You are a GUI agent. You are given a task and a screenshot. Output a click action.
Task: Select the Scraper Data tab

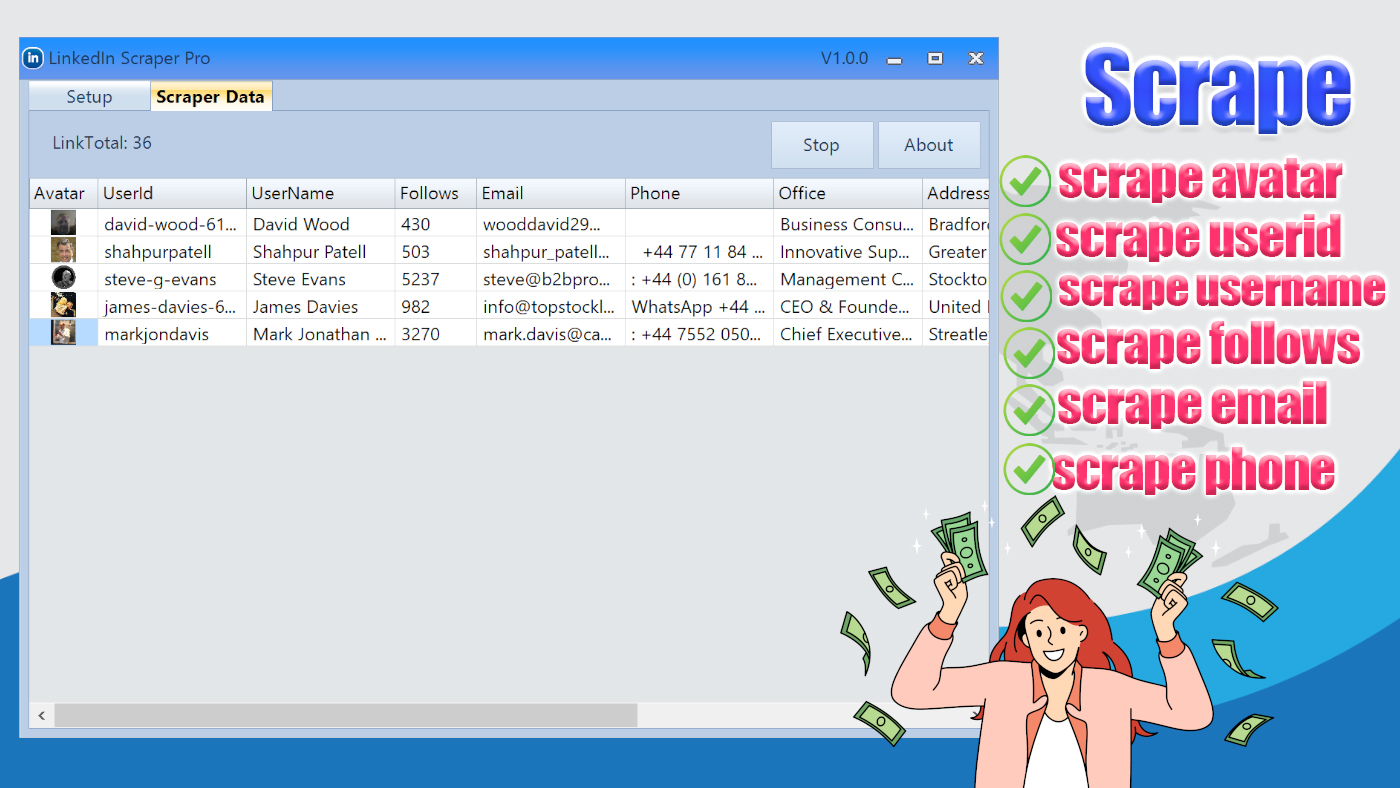[210, 97]
